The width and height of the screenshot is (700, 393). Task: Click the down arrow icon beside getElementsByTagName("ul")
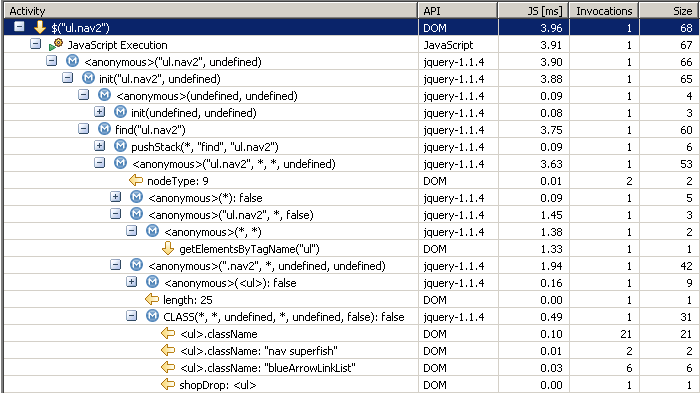168,248
